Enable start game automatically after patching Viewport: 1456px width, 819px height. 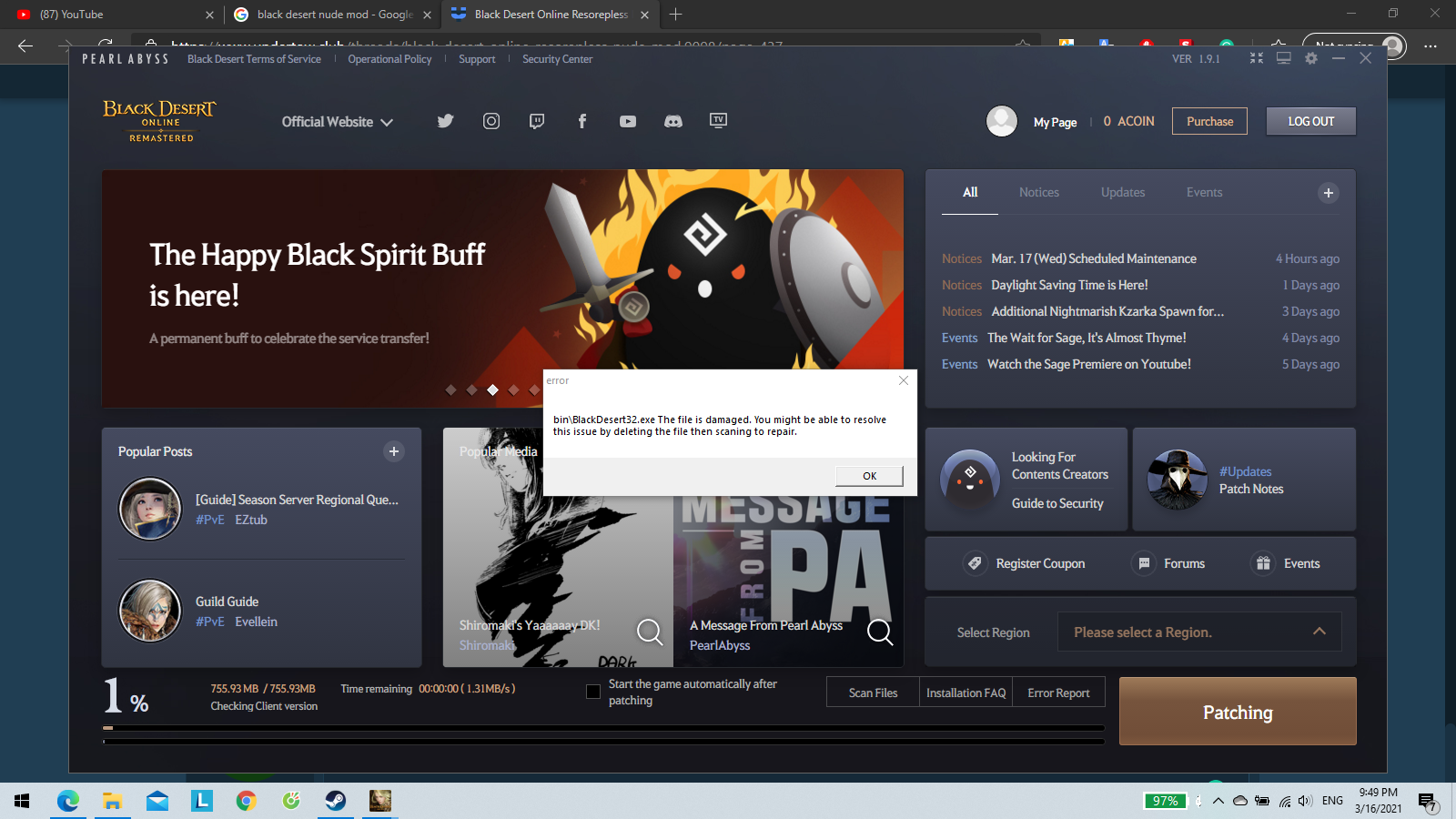(x=593, y=692)
